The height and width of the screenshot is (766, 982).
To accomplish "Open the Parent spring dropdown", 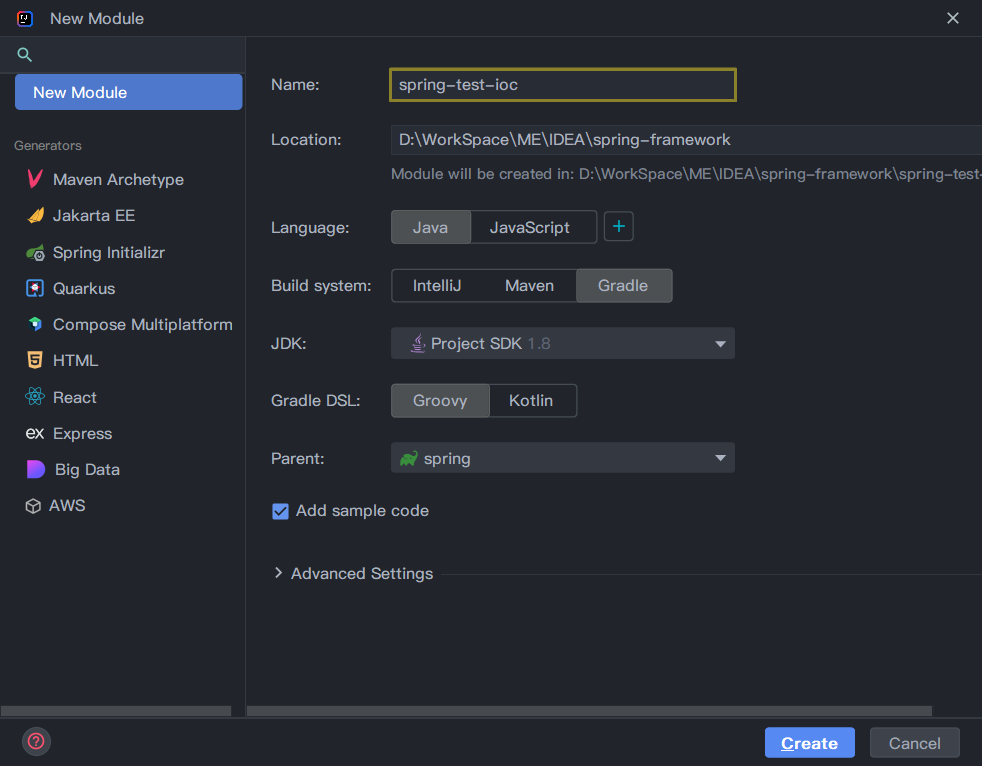I will (562, 459).
